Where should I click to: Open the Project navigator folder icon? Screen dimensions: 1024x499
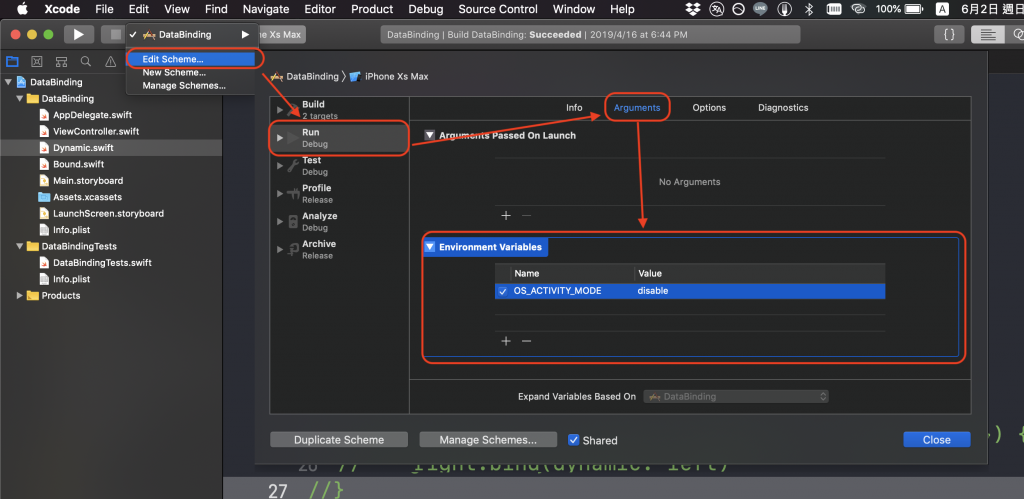[12, 61]
